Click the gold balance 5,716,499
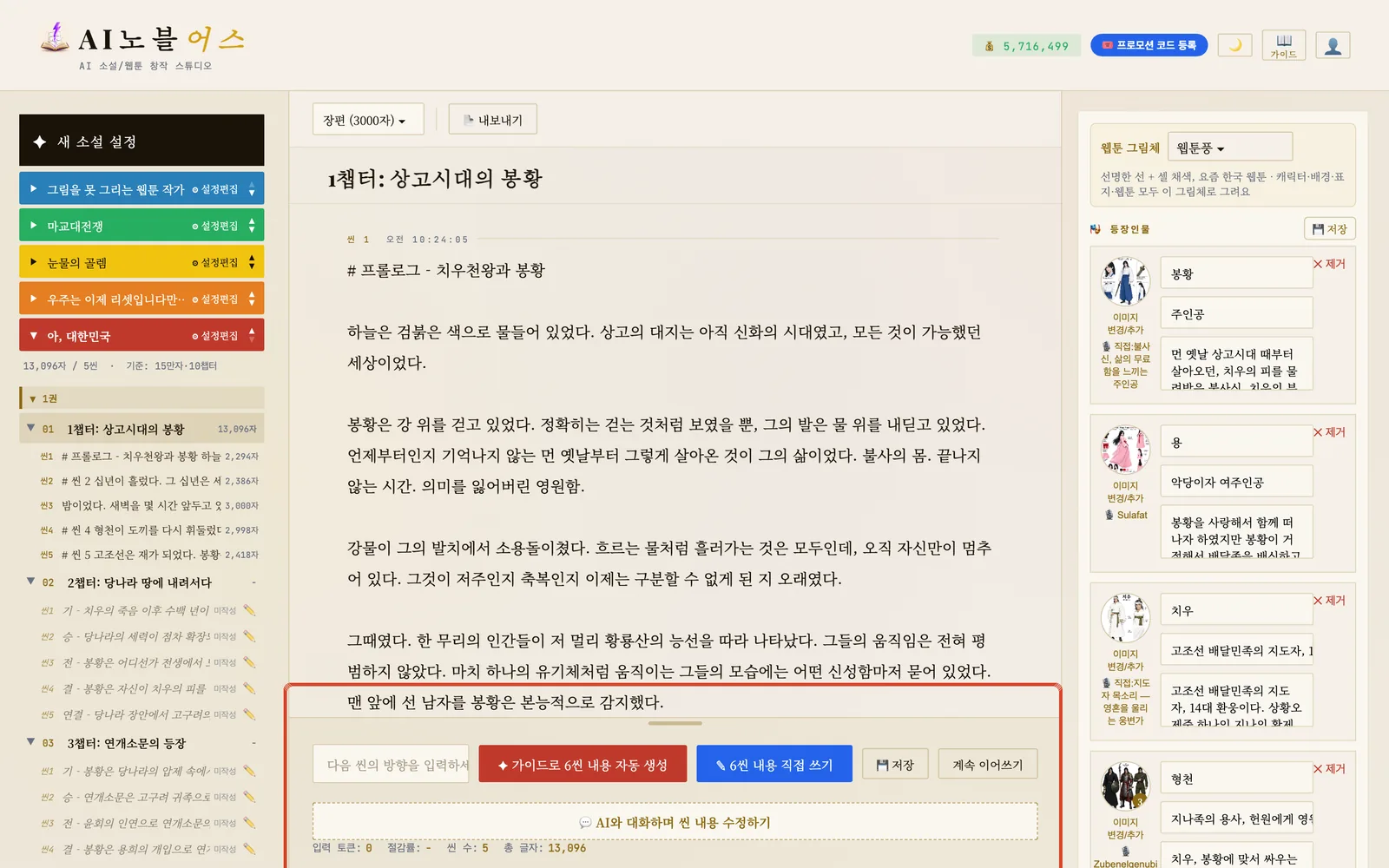 coord(1026,46)
